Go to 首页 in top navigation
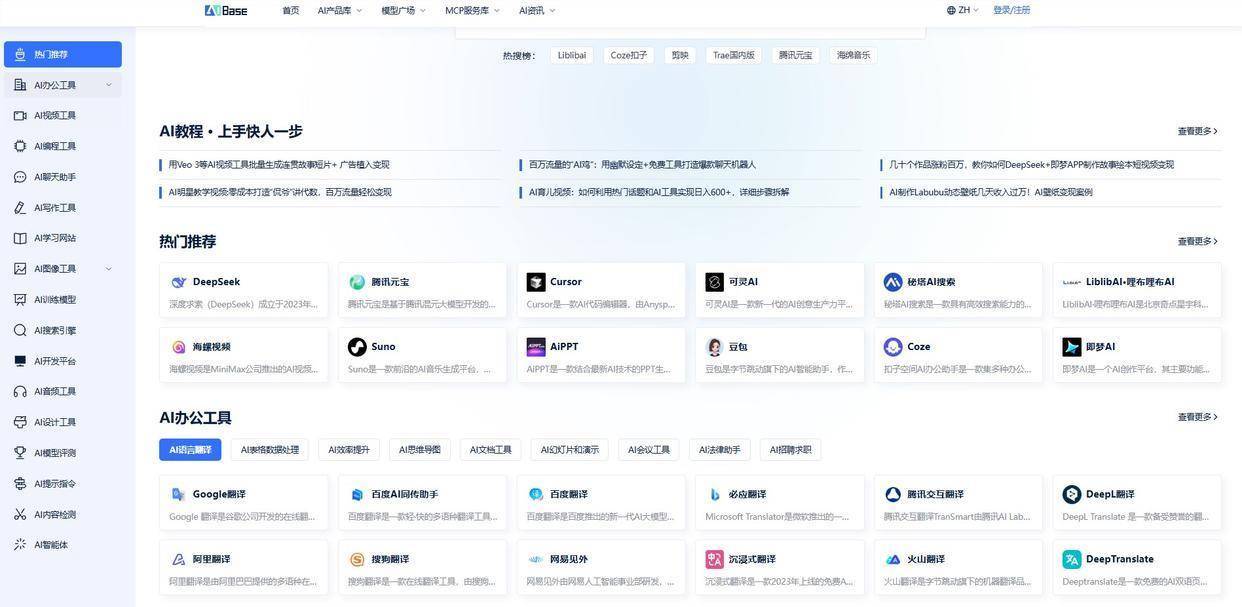Screen dimensions: 1242x607 291,10
